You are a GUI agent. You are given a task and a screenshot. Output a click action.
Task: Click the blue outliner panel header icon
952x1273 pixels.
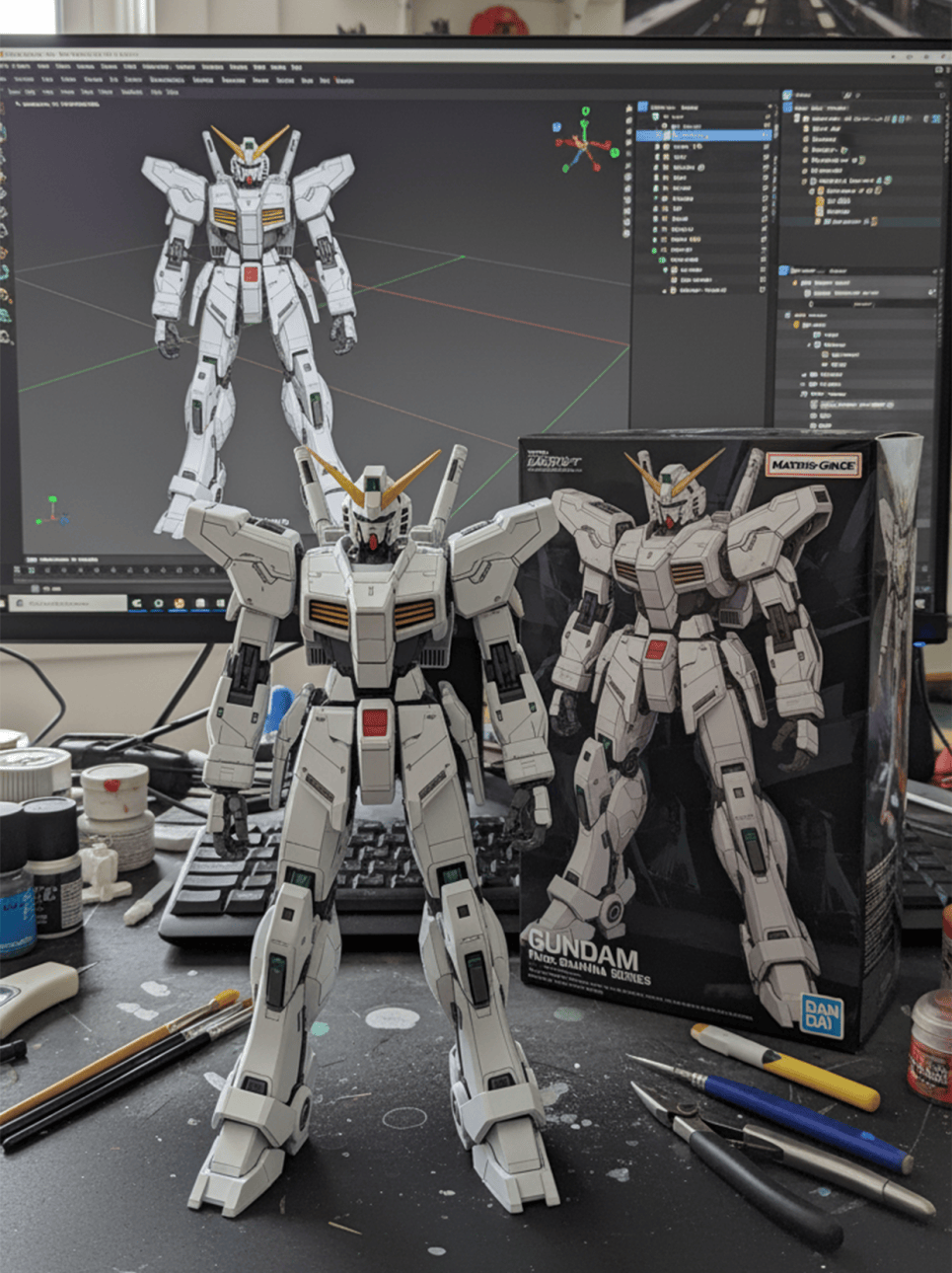(x=643, y=107)
